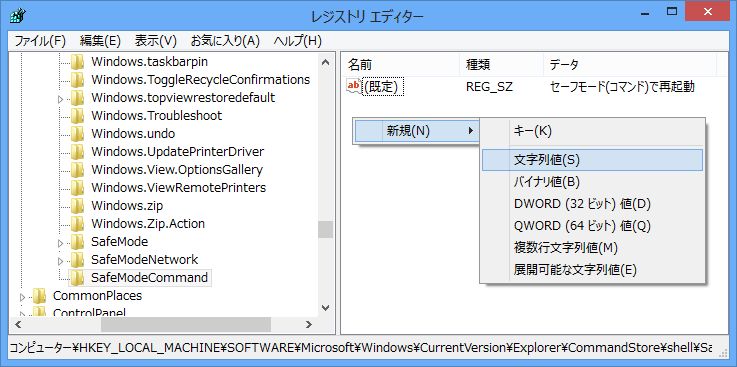Click the folder icon of Windows.View.OptionsGallery
The height and width of the screenshot is (367, 737).
77,170
